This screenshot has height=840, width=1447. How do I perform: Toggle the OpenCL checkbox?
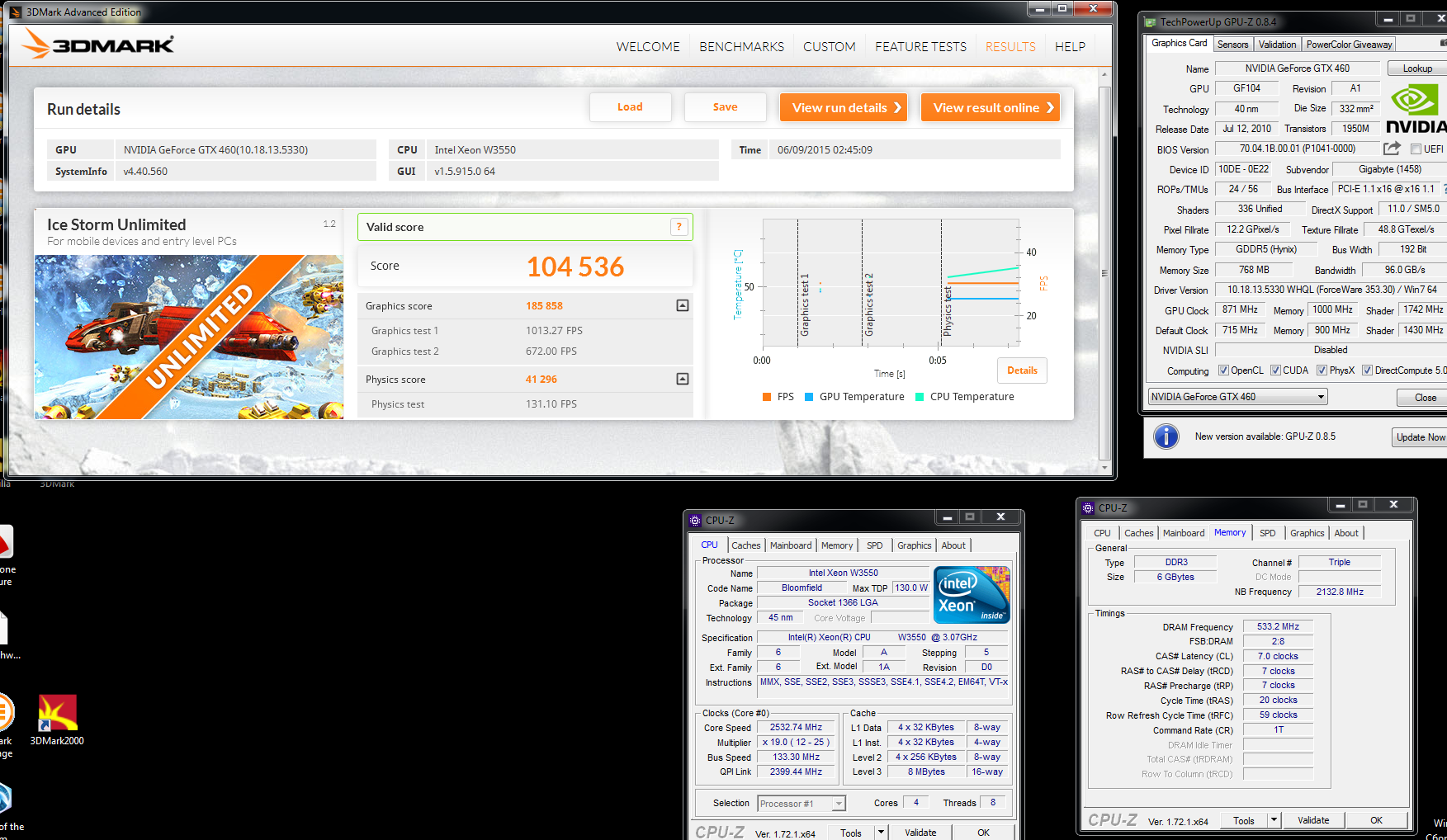click(x=1223, y=370)
